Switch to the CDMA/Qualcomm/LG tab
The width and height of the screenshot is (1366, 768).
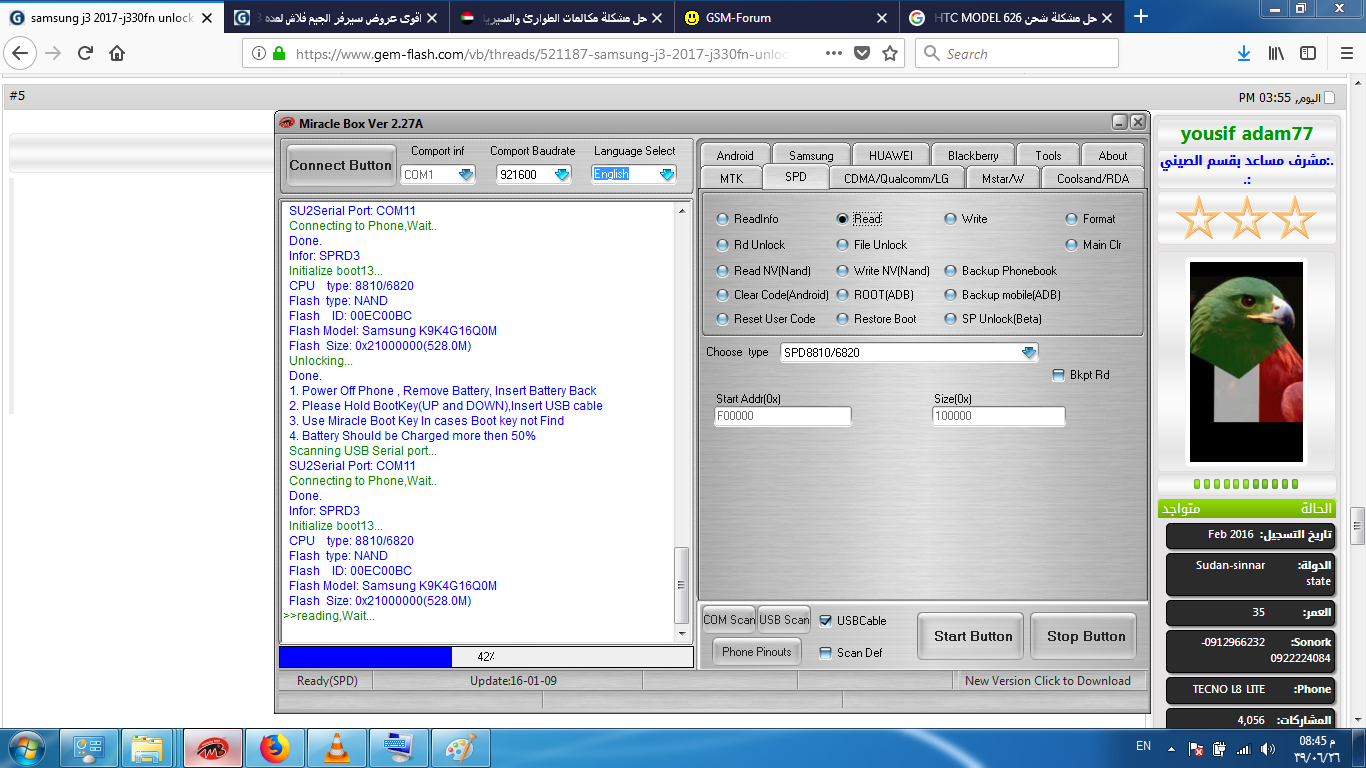tap(896, 178)
